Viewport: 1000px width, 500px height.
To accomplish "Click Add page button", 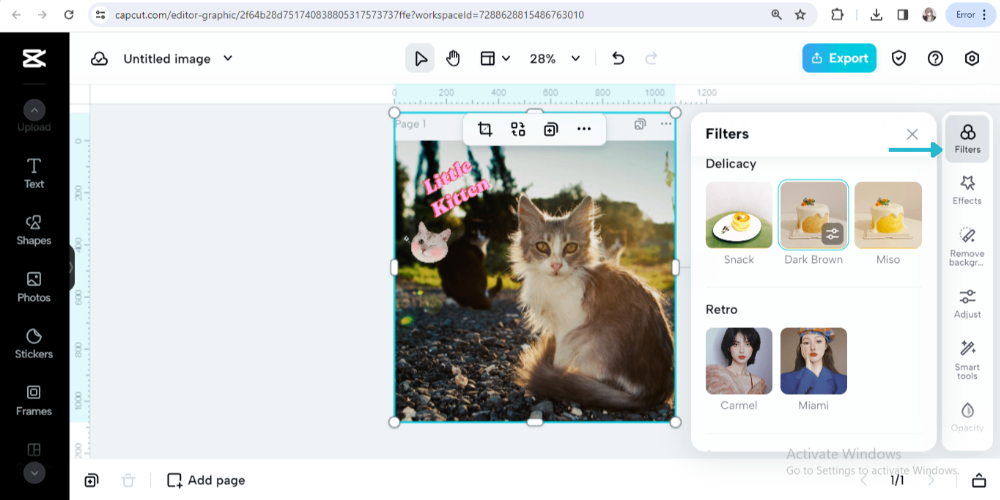I will click(206, 480).
